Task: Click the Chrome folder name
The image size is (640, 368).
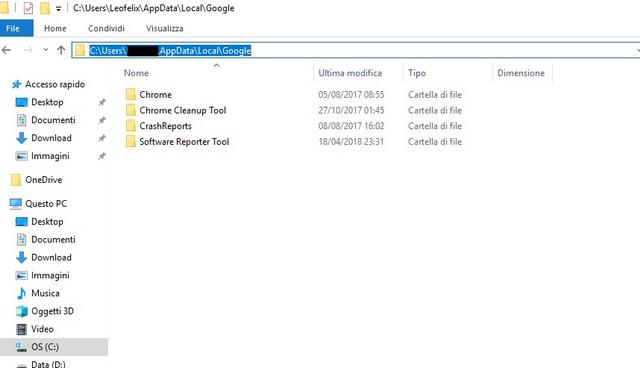Action: click(156, 95)
